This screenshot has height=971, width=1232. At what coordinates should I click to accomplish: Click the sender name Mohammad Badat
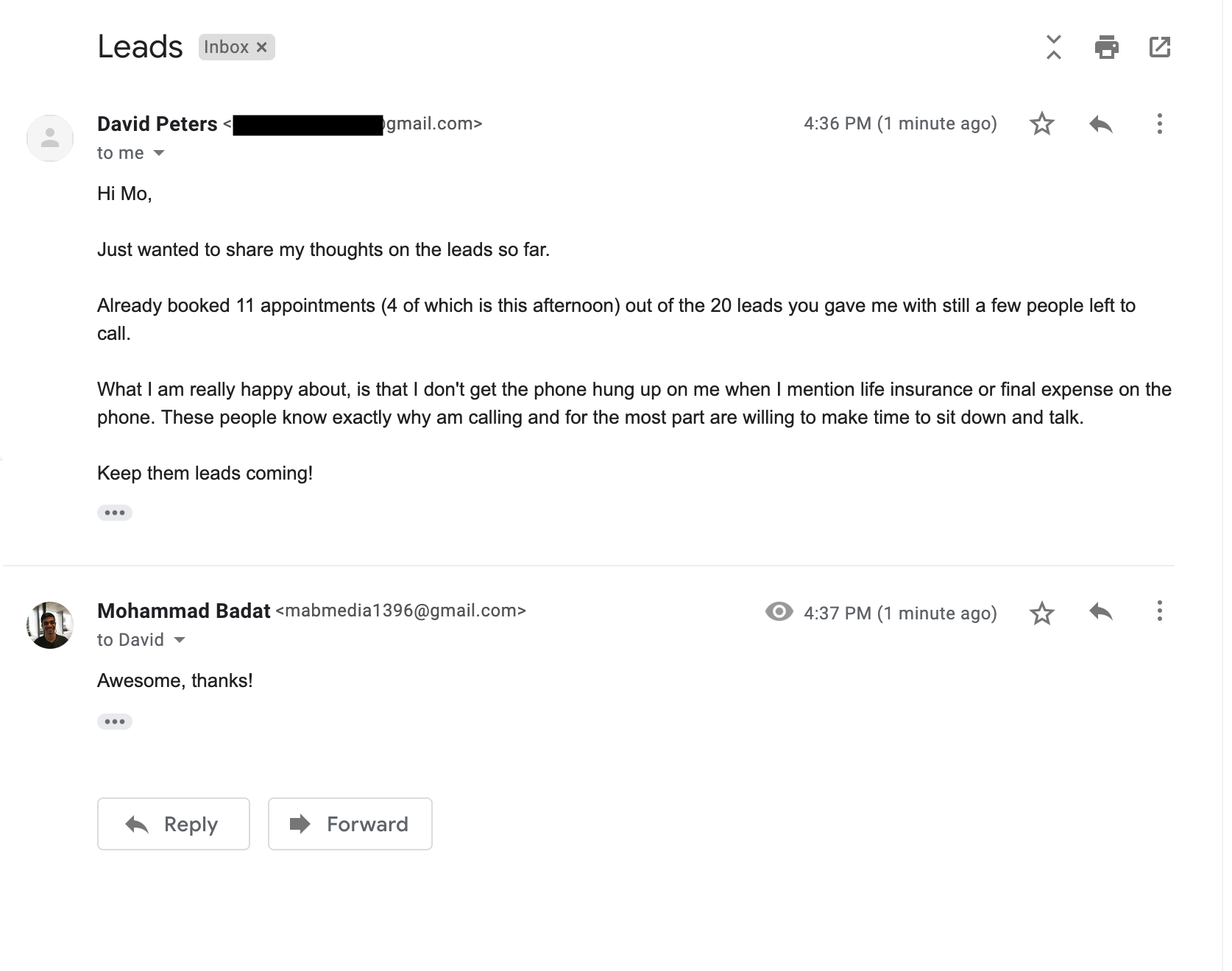tap(184, 611)
